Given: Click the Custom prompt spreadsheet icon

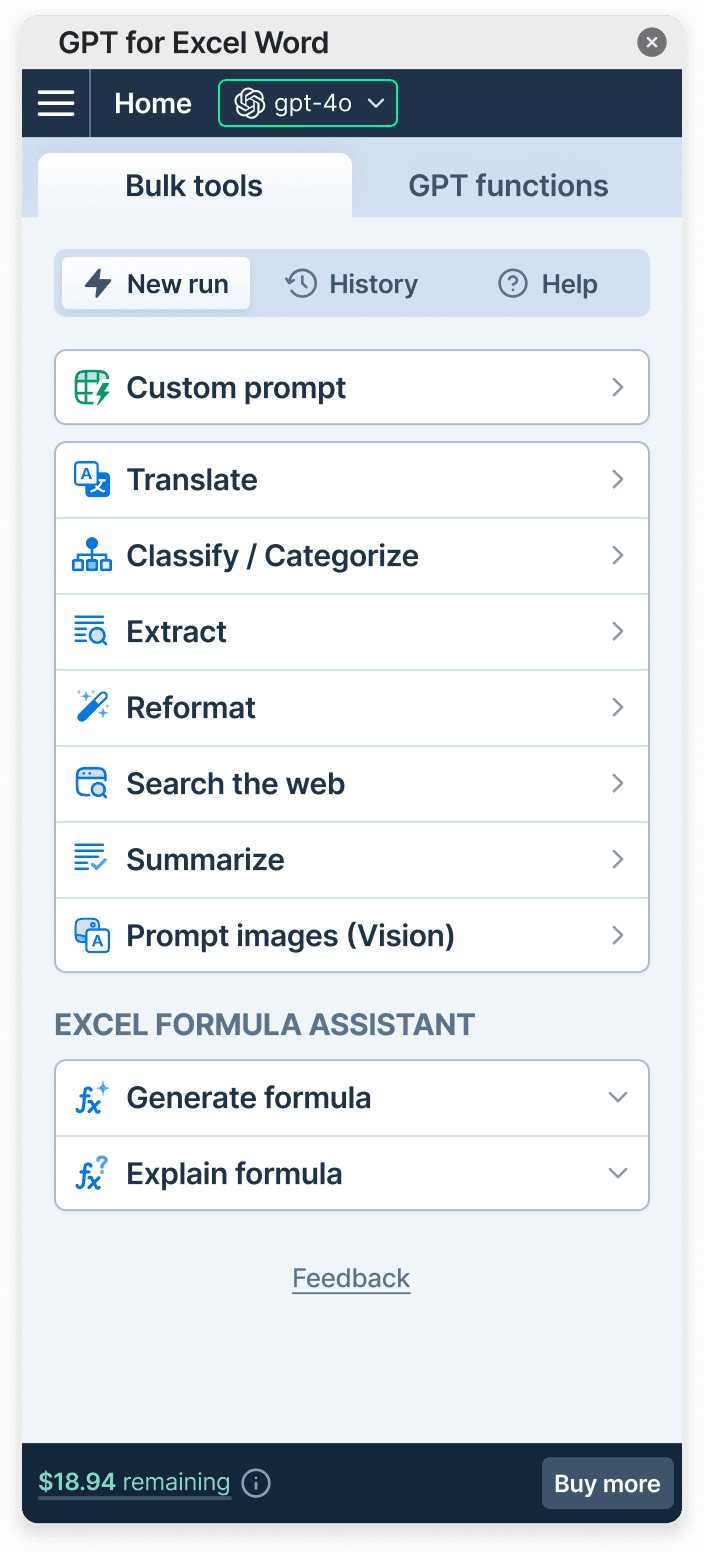Looking at the screenshot, I should point(92,388).
